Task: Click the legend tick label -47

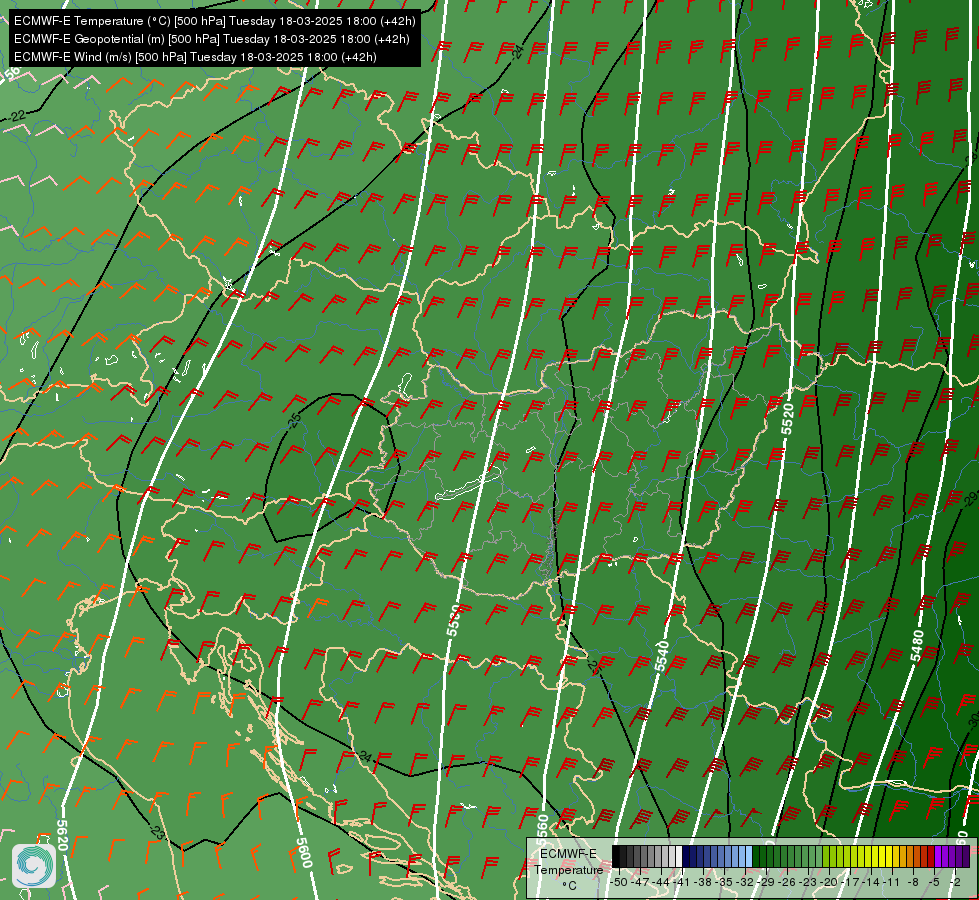Action: [641, 883]
